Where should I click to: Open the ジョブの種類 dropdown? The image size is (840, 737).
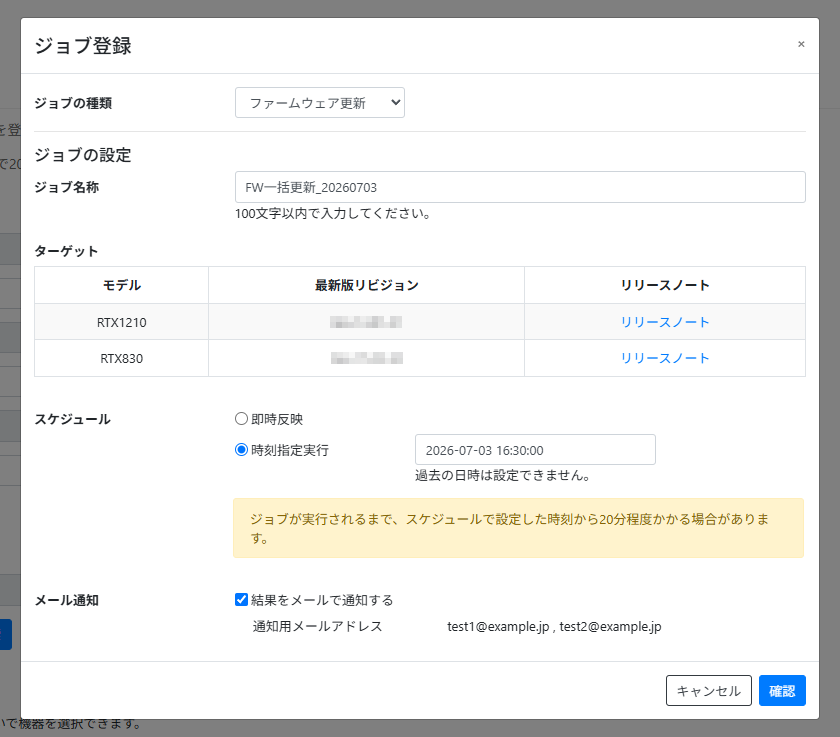pos(320,102)
